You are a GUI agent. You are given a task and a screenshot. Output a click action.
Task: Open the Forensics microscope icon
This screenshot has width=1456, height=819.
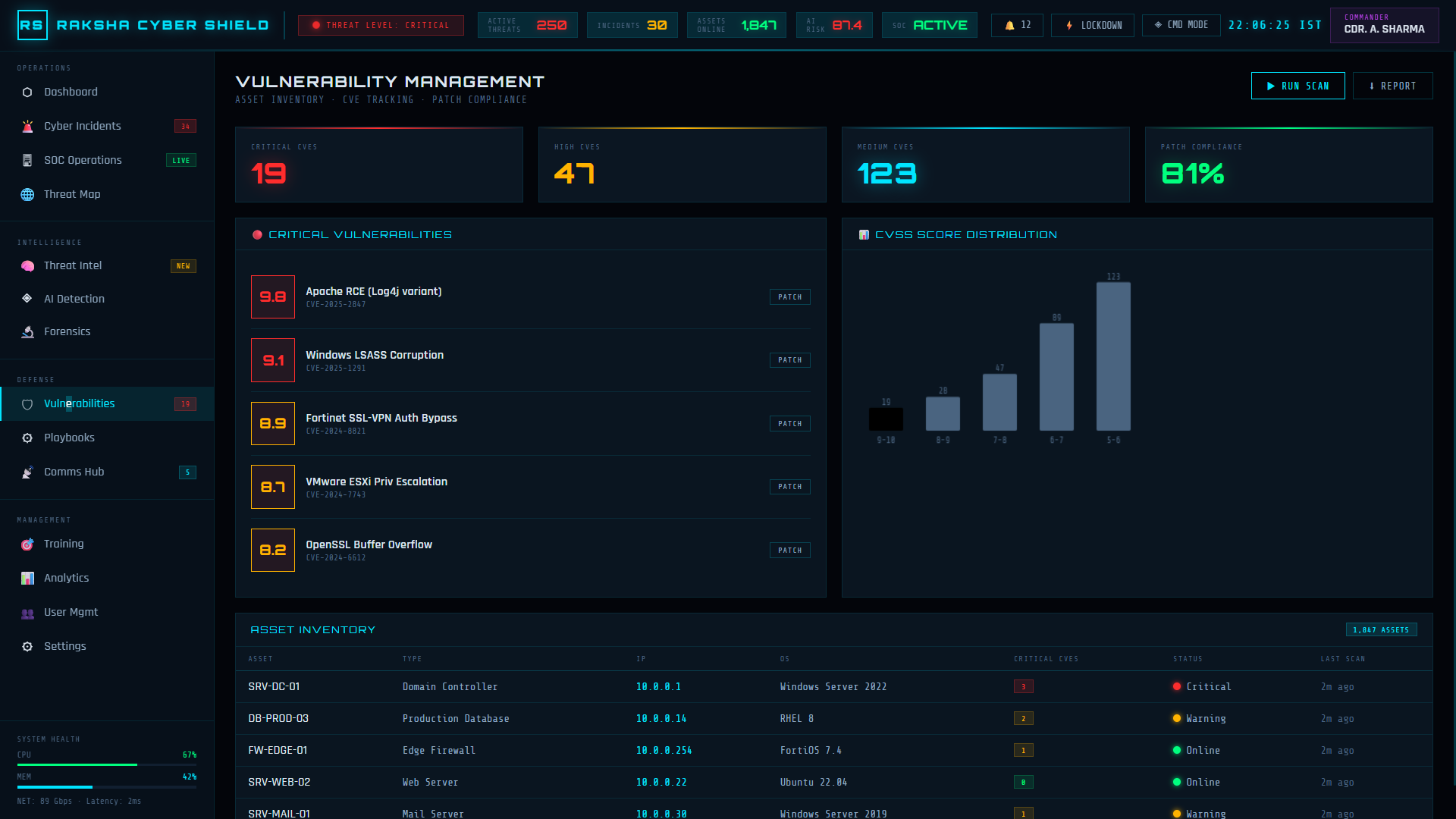pos(27,332)
